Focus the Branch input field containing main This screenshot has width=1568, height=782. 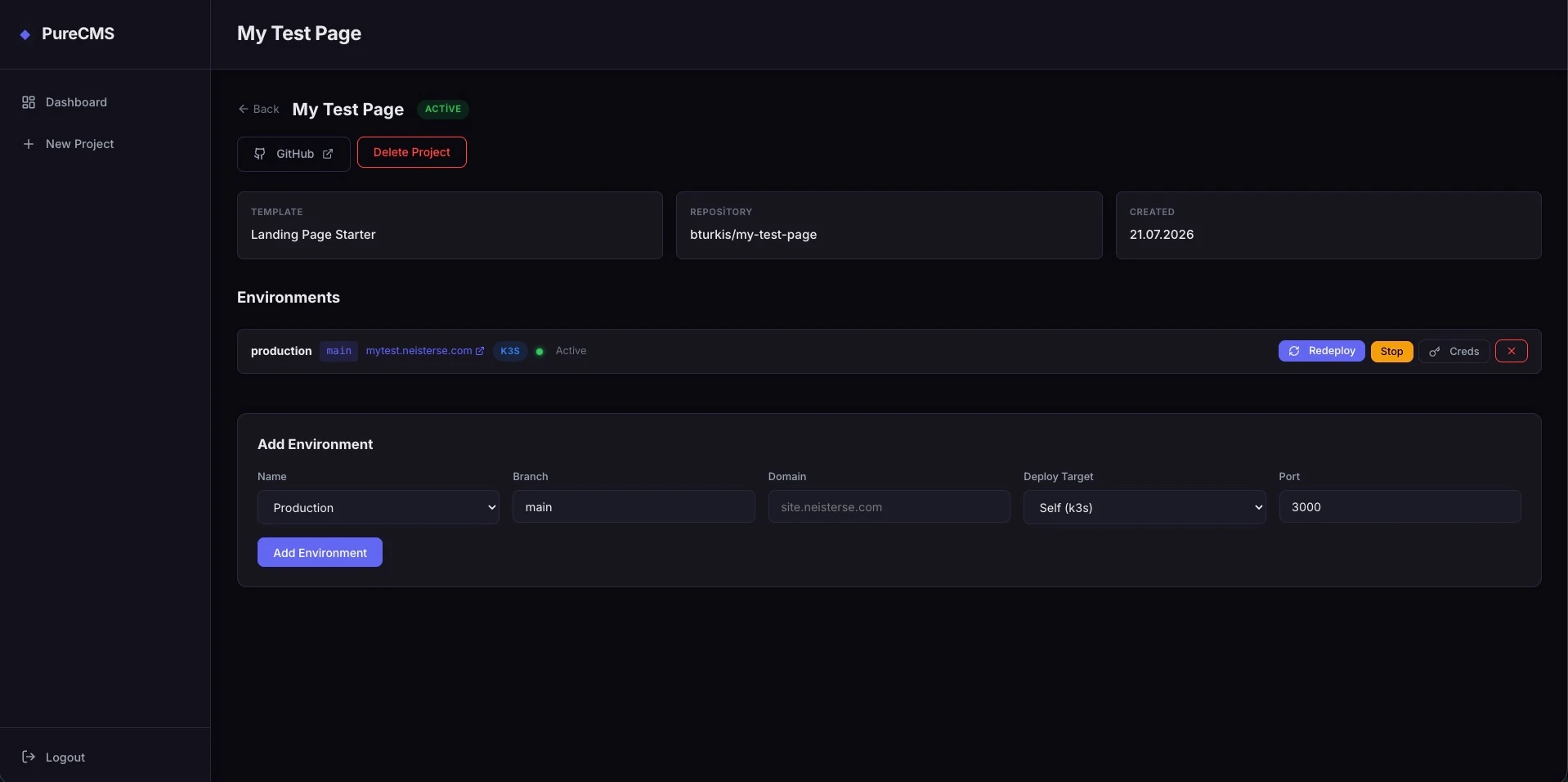pyautogui.click(x=634, y=506)
